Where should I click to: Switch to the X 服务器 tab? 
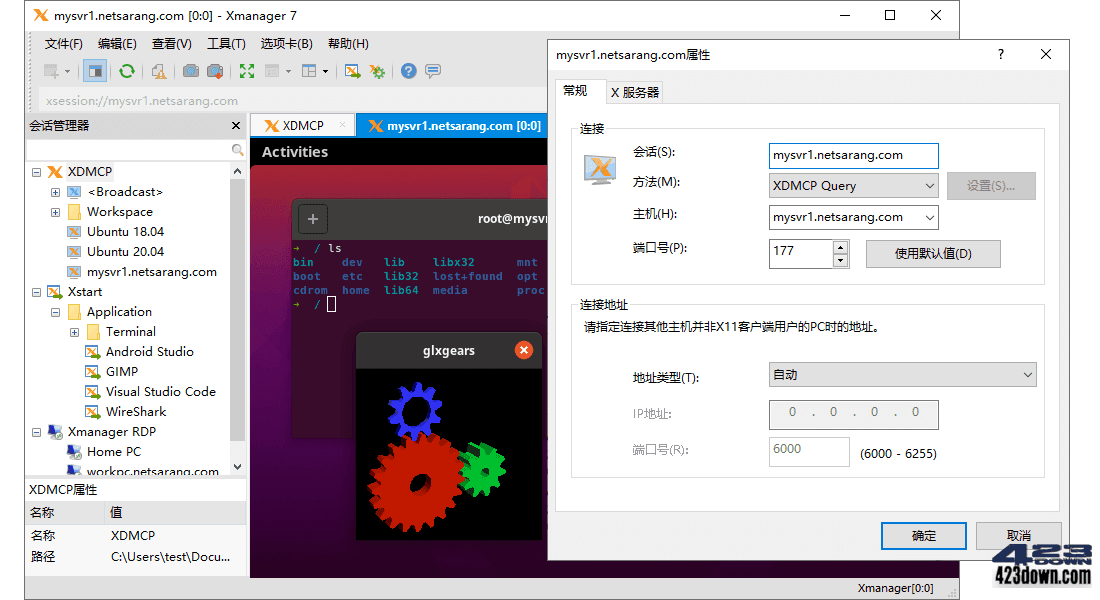click(632, 91)
